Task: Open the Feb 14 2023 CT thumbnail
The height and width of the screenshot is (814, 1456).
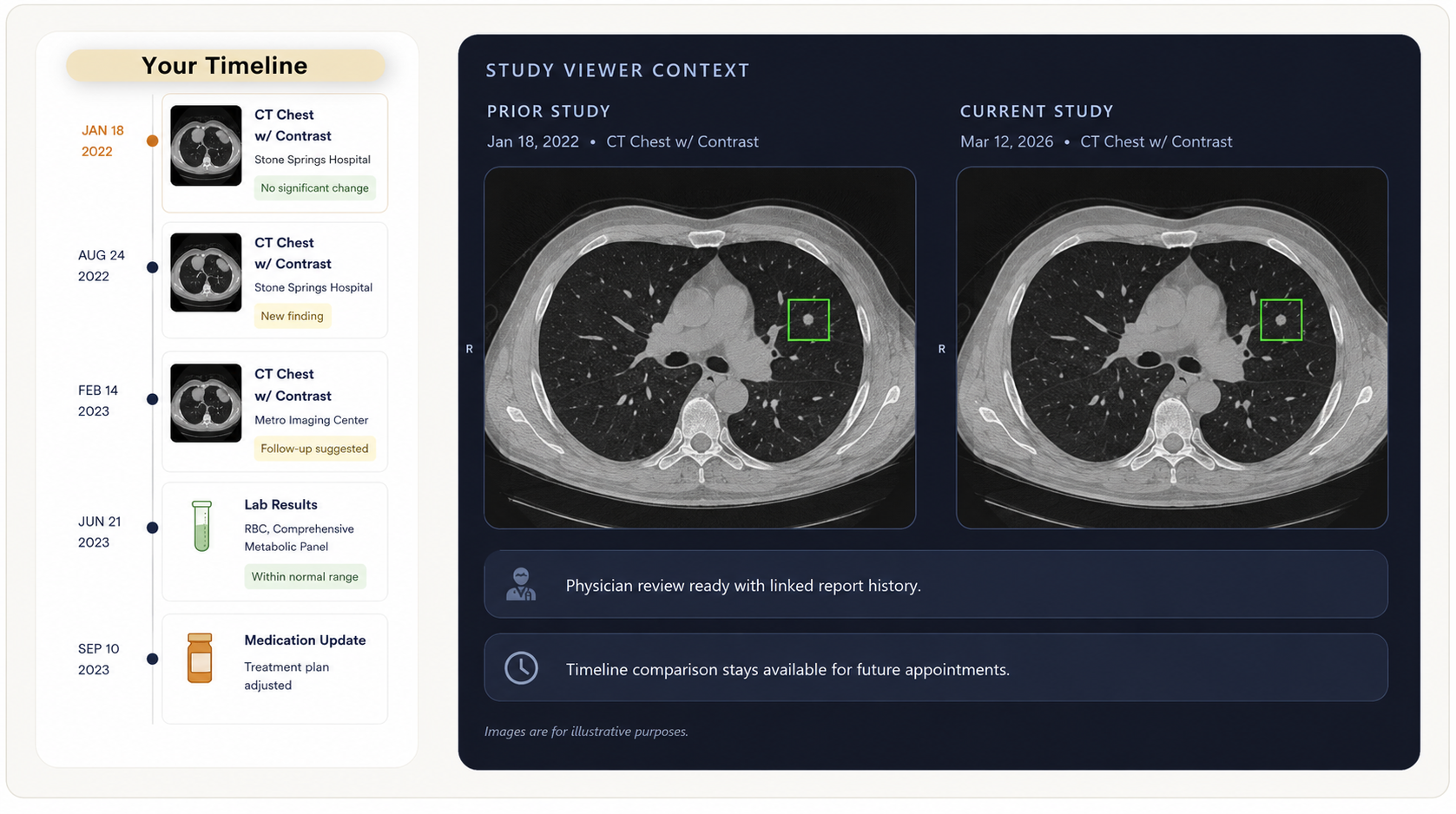Action: tap(206, 403)
